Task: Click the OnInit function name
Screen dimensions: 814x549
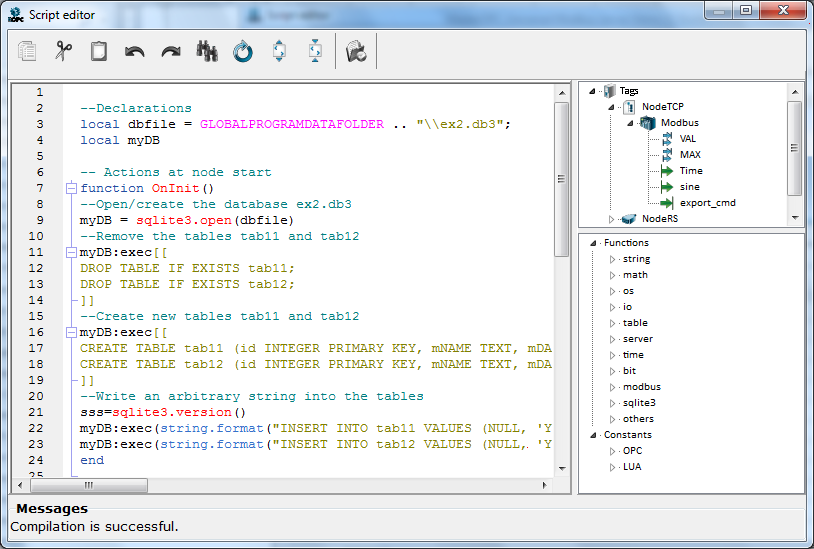Action: pyautogui.click(x=175, y=188)
